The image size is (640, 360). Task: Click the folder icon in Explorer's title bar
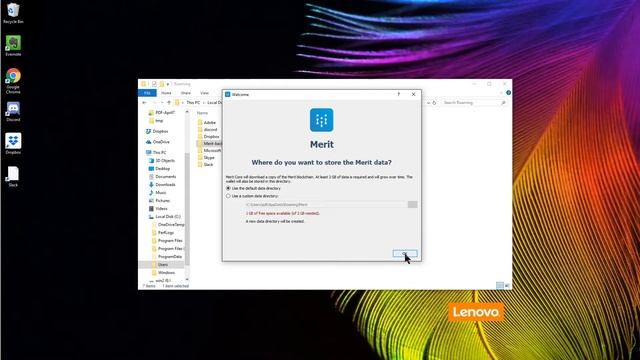click(143, 84)
